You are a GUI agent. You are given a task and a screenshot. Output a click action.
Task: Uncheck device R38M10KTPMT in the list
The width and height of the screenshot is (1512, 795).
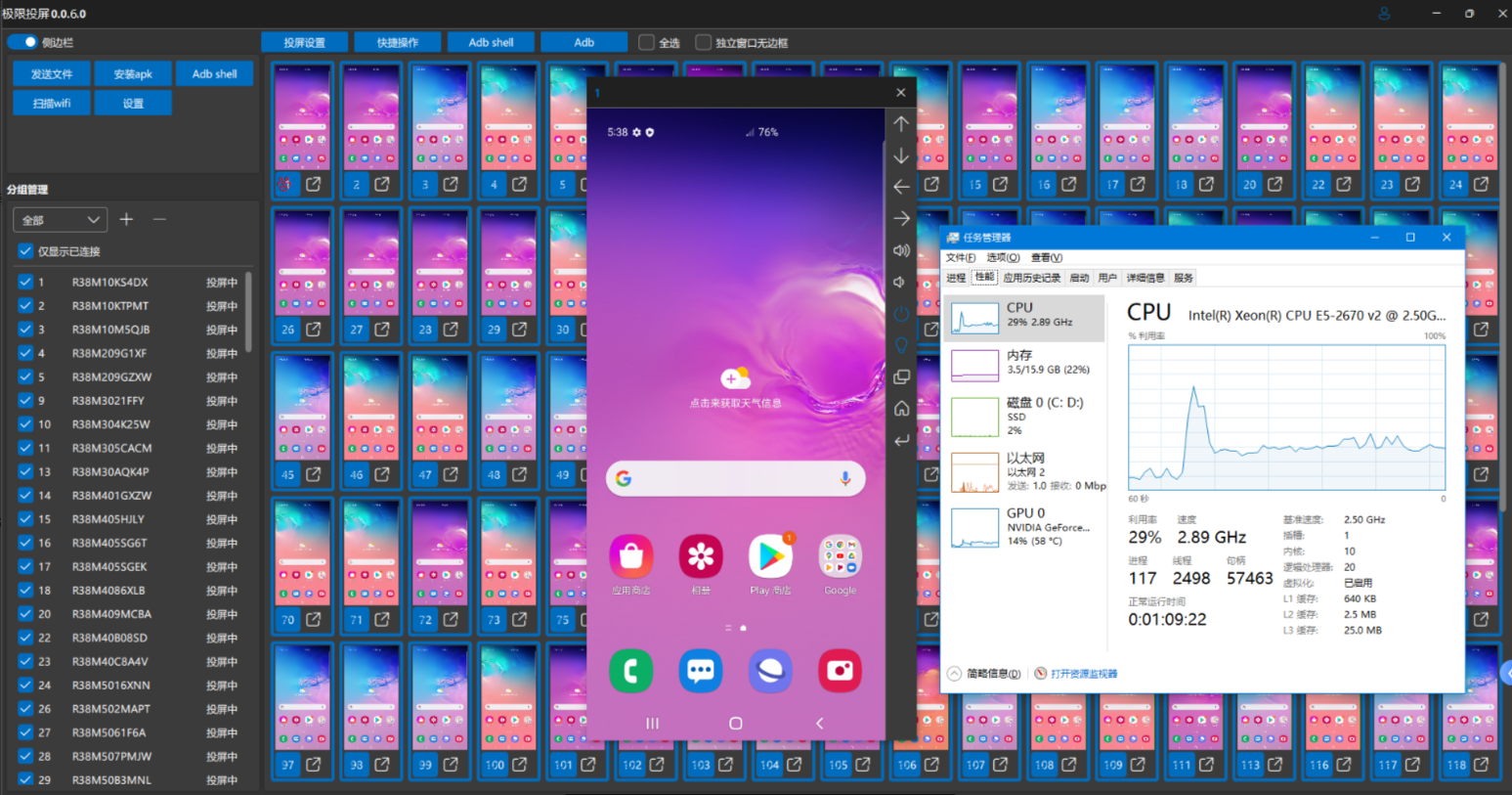coord(24,305)
